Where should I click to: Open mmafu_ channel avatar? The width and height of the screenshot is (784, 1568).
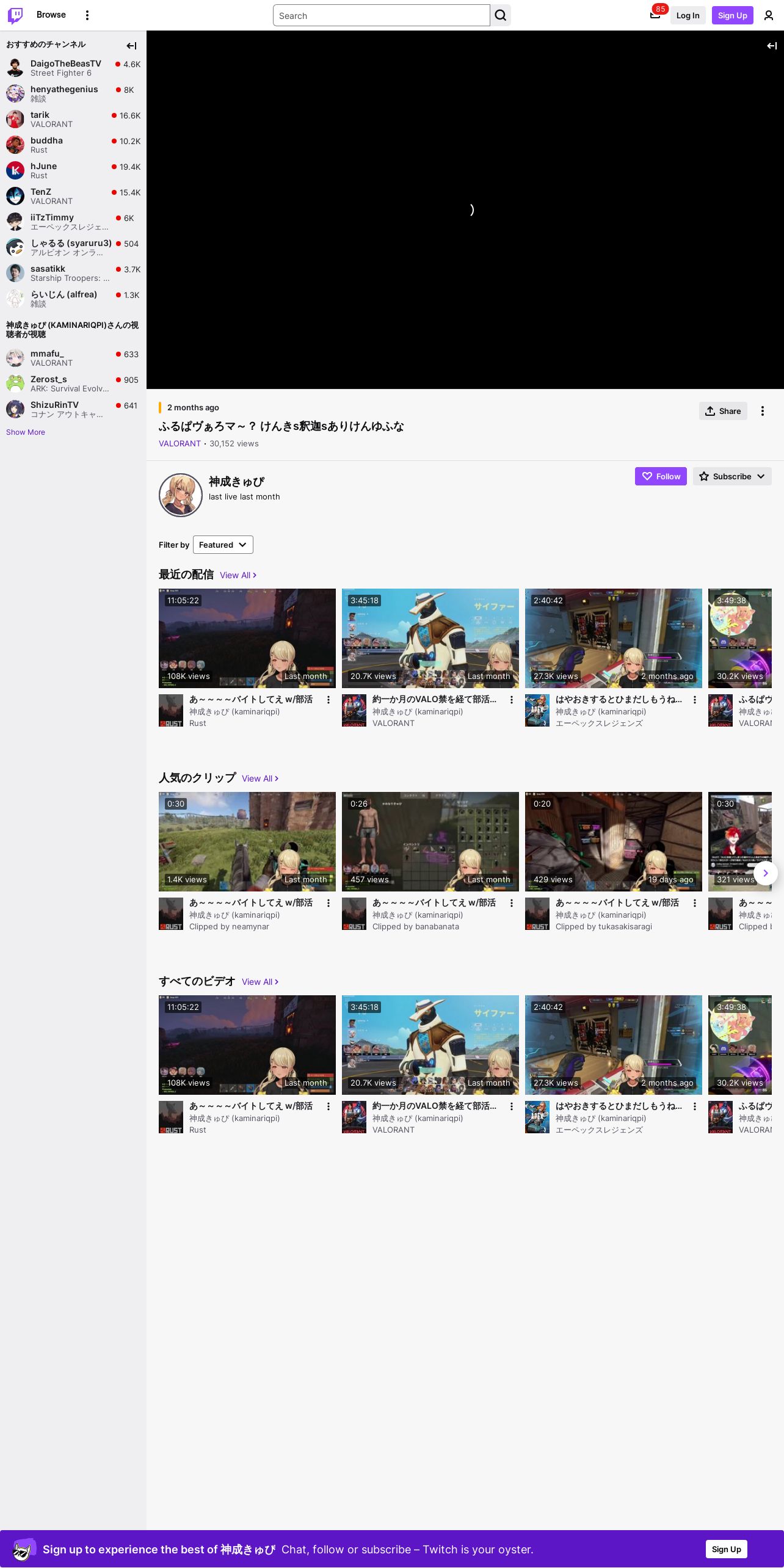point(15,358)
